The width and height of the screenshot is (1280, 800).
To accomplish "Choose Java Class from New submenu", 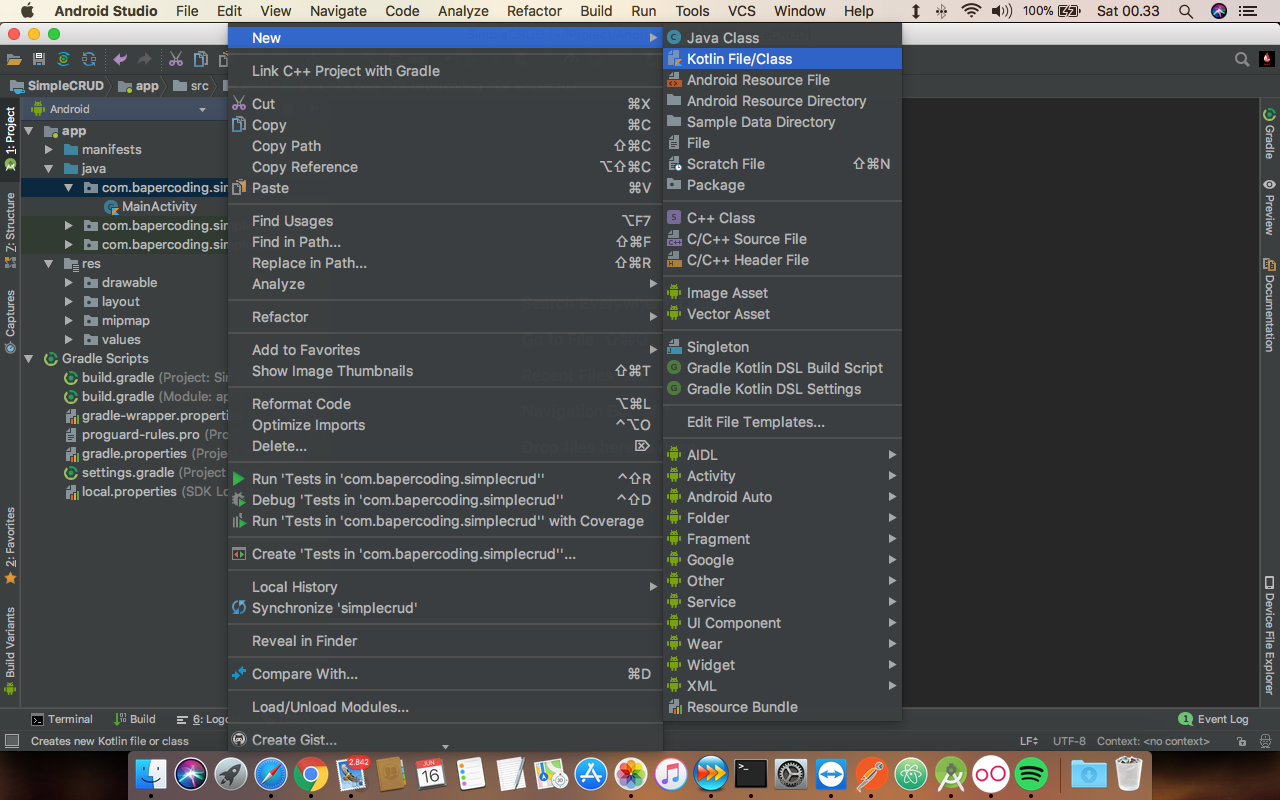I will pos(782,38).
